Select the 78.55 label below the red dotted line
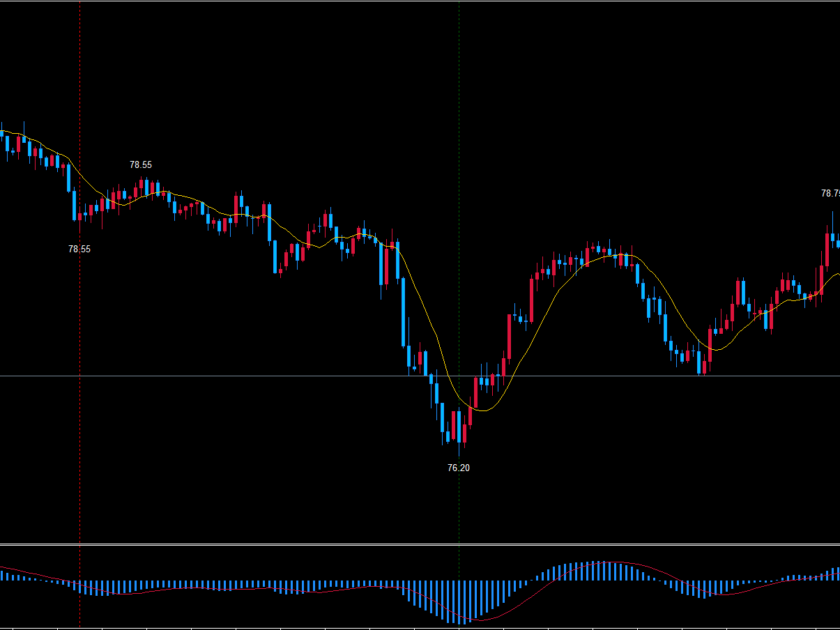This screenshot has width=840, height=630. click(79, 249)
